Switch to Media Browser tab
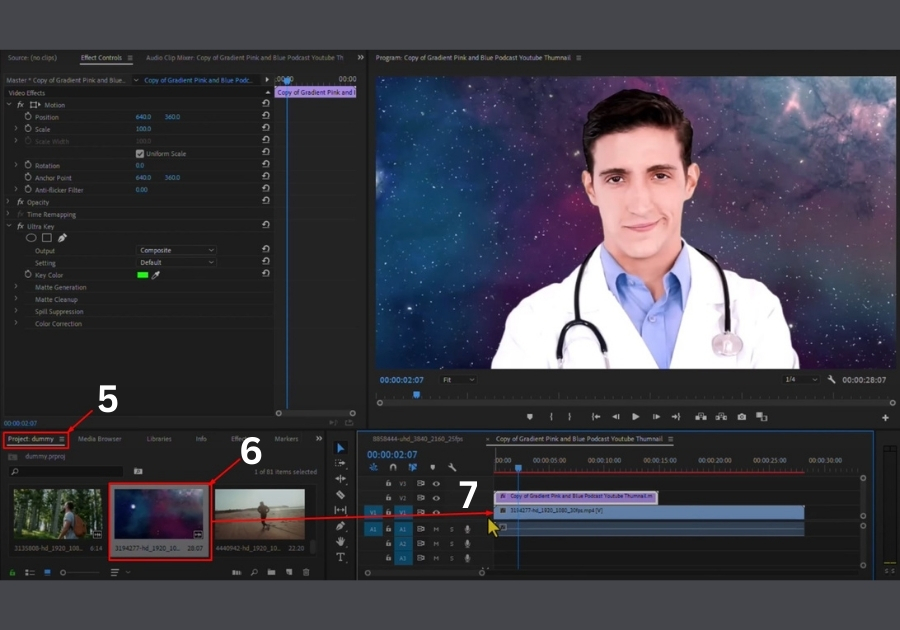The image size is (900, 630). [x=99, y=439]
